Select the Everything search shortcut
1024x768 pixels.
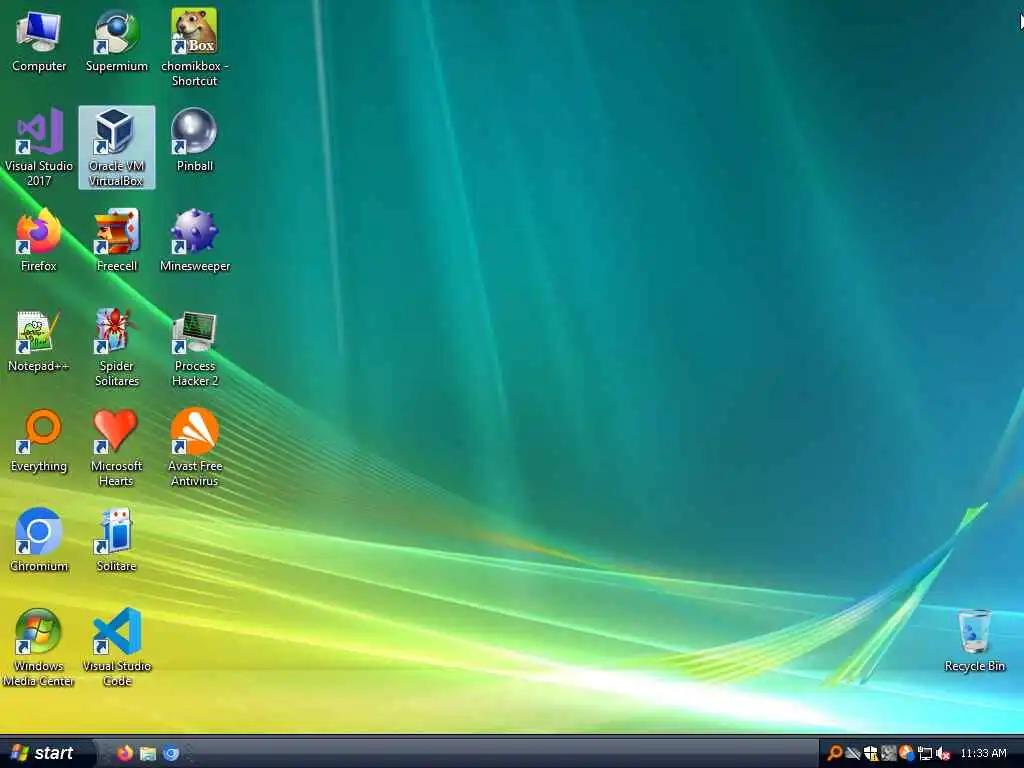click(x=39, y=441)
